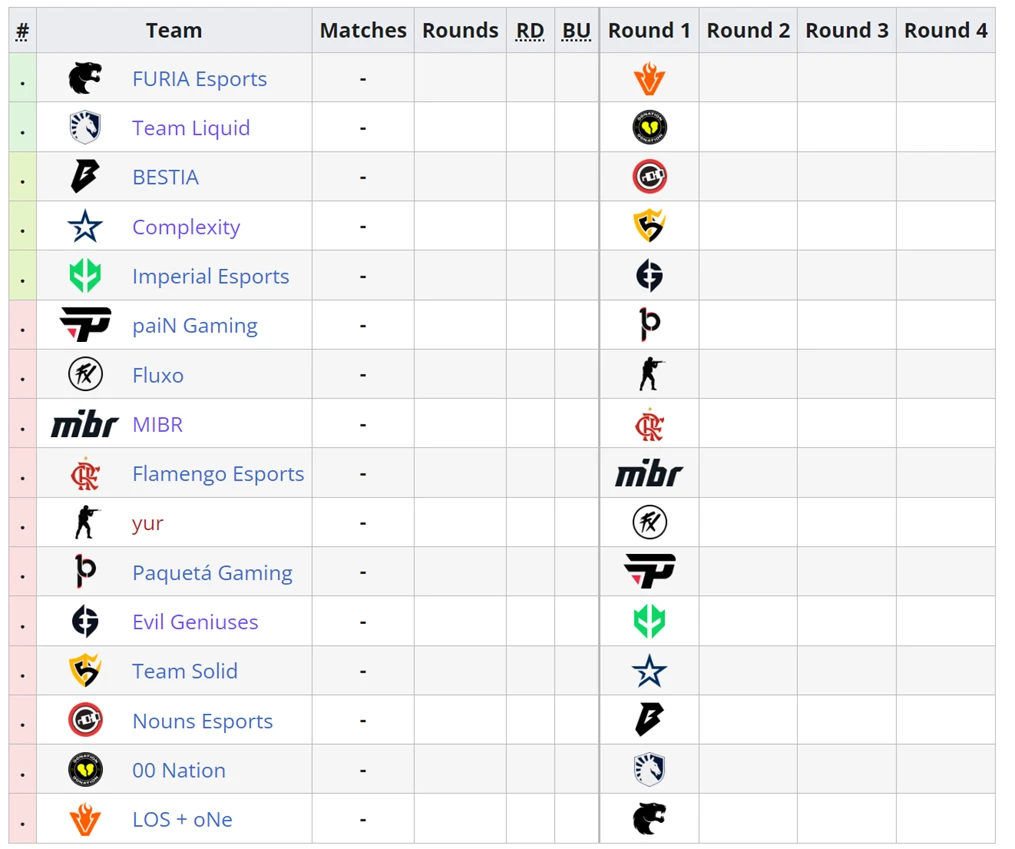
Task: Click the Team Liquid horse logo in Team column
Action: [85, 127]
